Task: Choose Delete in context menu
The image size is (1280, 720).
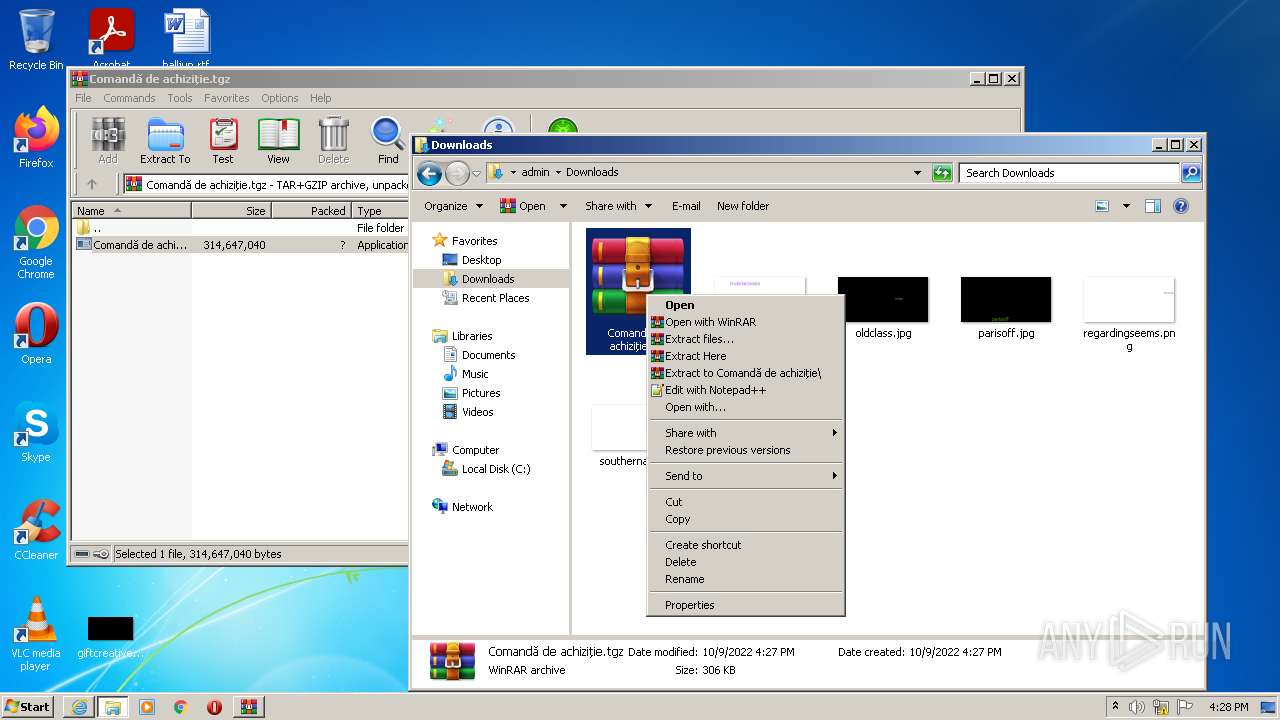Action: 746,562
